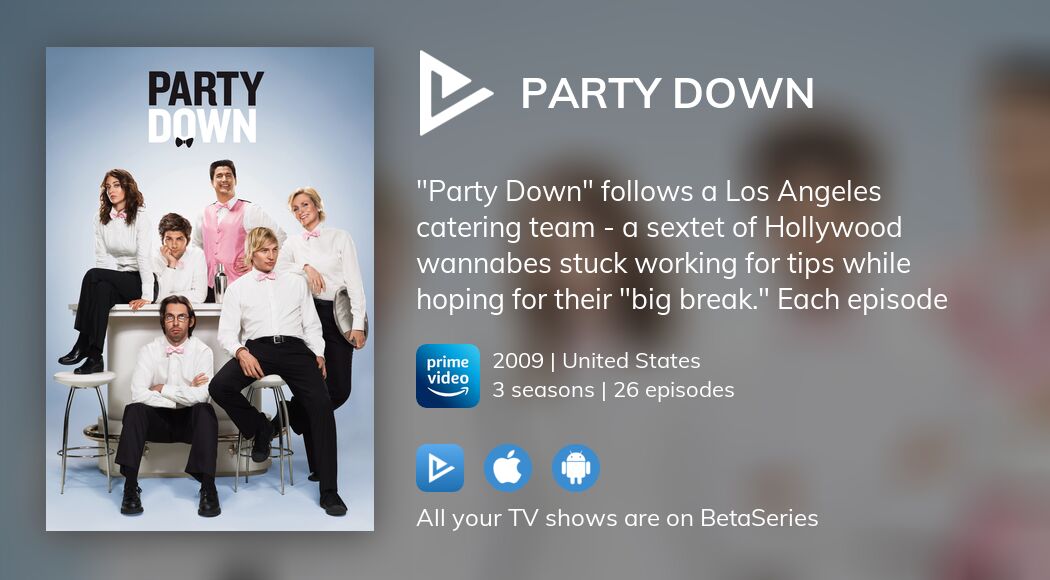The height and width of the screenshot is (580, 1050).
Task: Select the show description paragraph
Action: [x=682, y=246]
